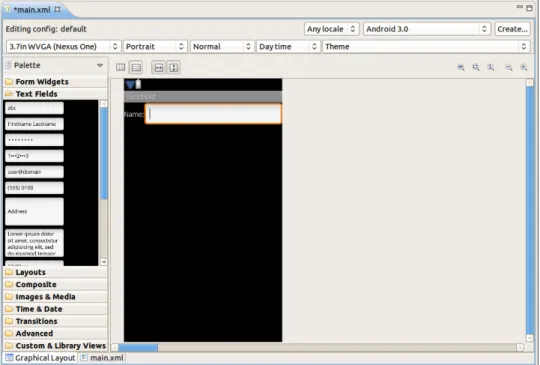Open the Day time dropdown

click(x=288, y=46)
